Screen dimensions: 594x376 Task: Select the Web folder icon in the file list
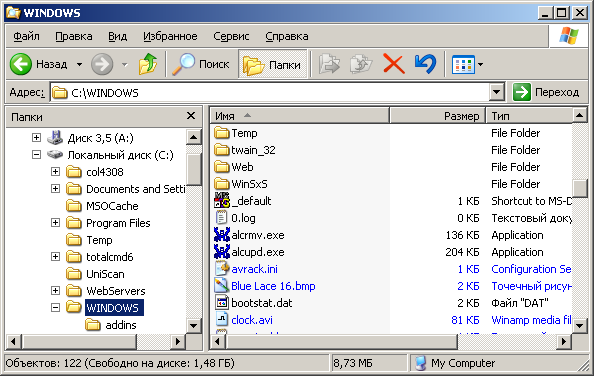222,167
